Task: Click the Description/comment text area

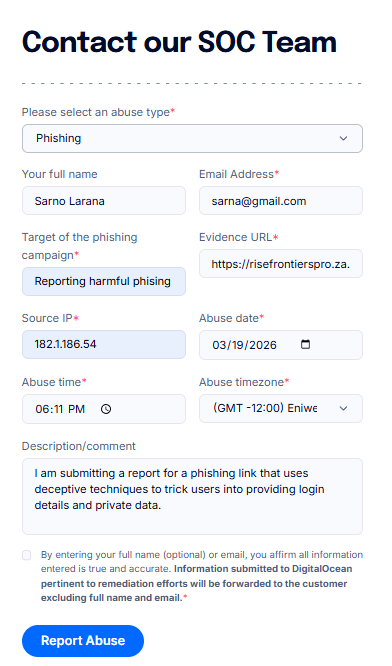Action: coord(192,496)
